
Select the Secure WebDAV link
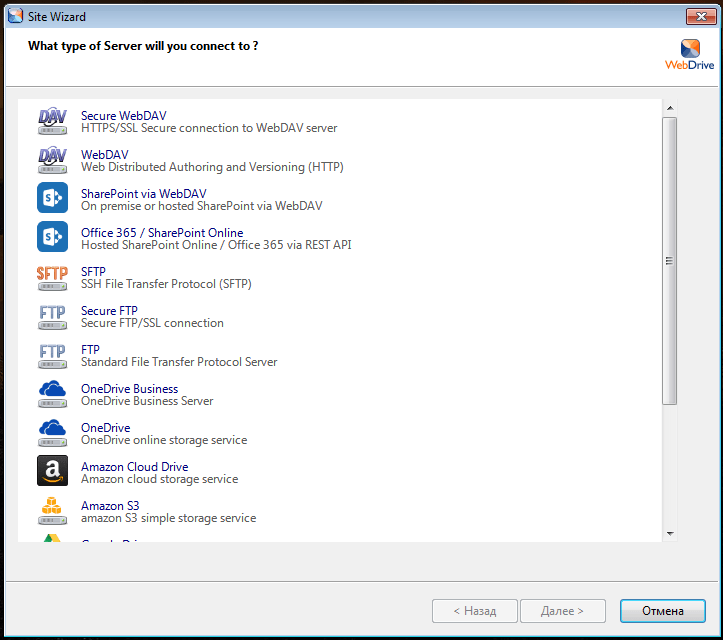tap(124, 116)
